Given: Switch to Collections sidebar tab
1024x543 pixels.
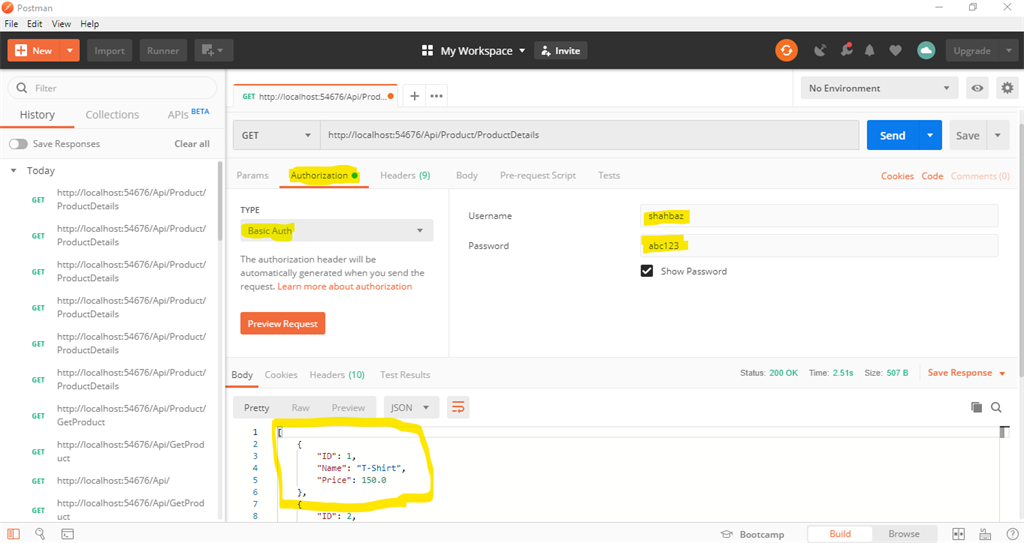Looking at the screenshot, I should [112, 114].
